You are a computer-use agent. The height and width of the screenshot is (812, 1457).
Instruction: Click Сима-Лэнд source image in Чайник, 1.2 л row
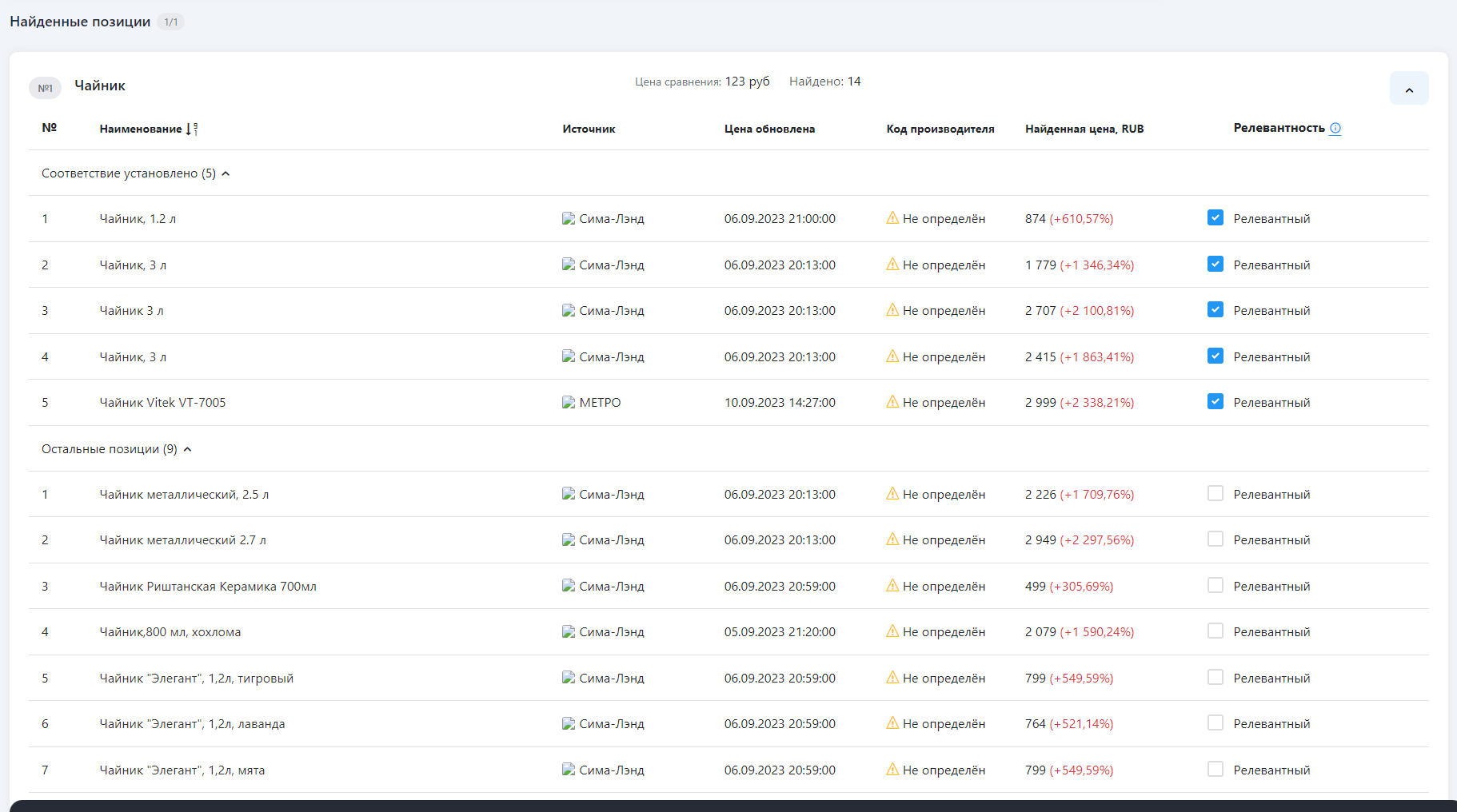(x=569, y=218)
